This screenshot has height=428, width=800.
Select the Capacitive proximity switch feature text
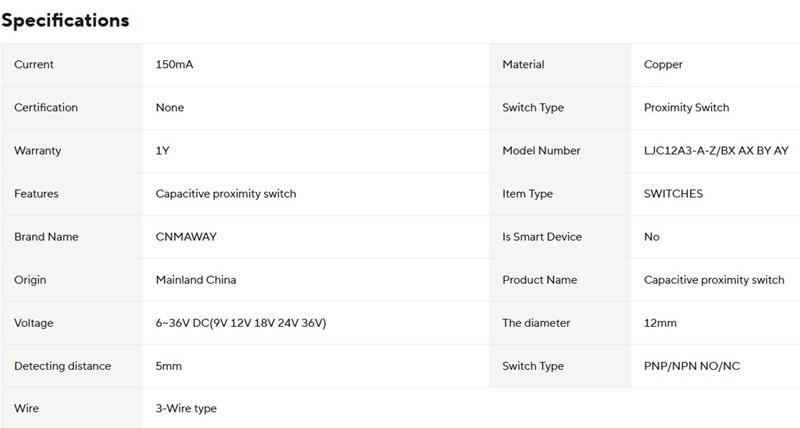[226, 194]
